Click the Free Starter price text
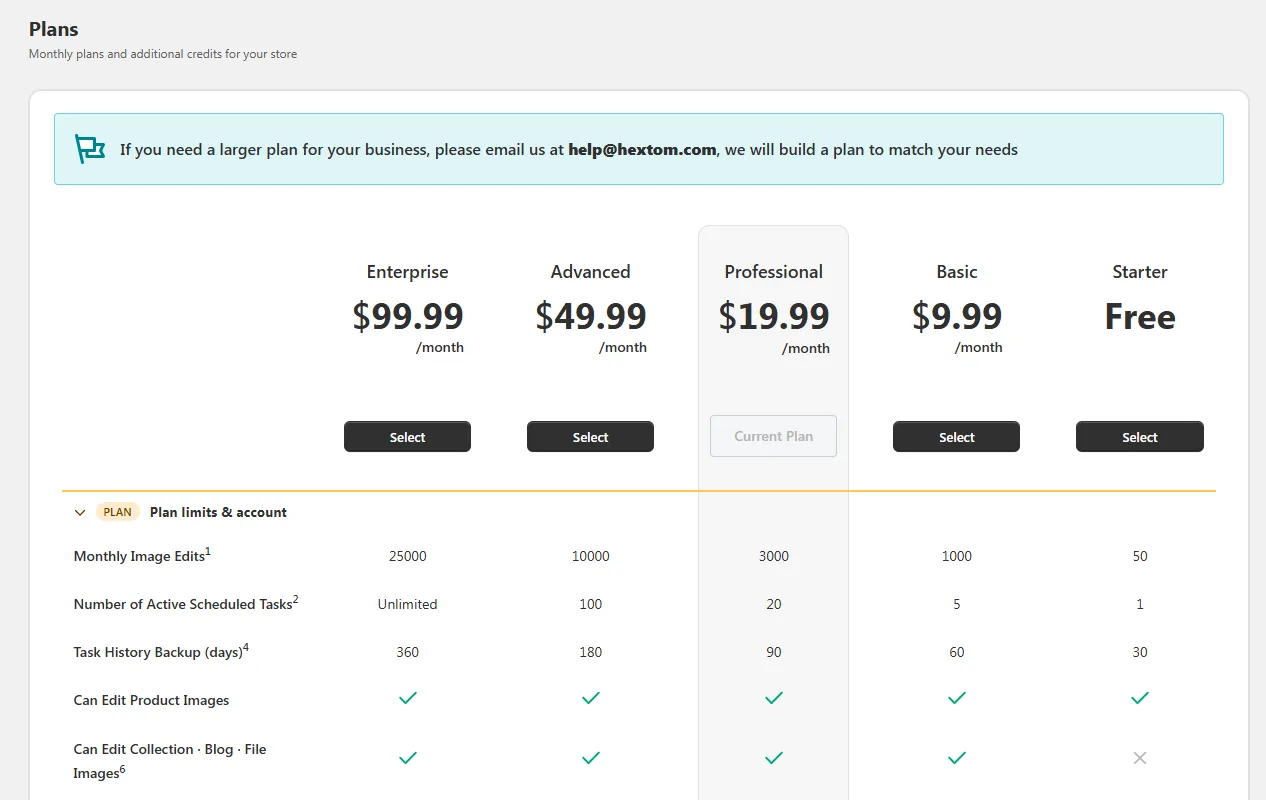 point(1140,316)
